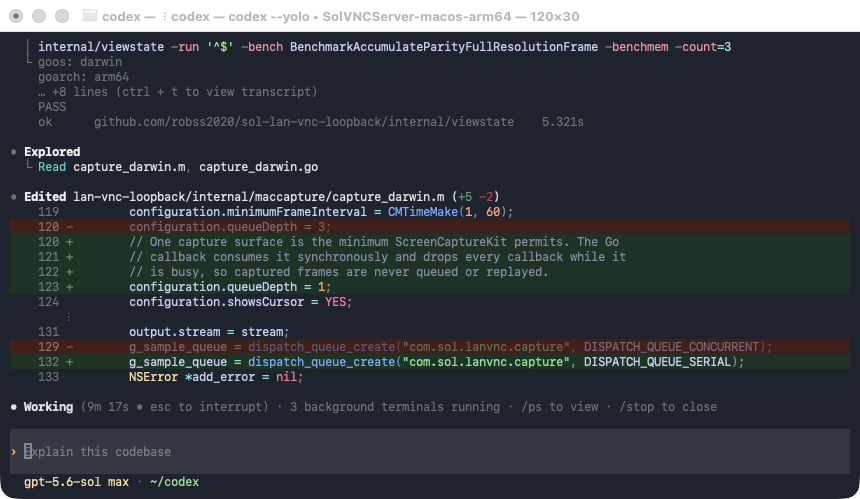Click the 'goos: darwin' output line
This screenshot has height=499, width=860.
pyautogui.click(x=80, y=62)
